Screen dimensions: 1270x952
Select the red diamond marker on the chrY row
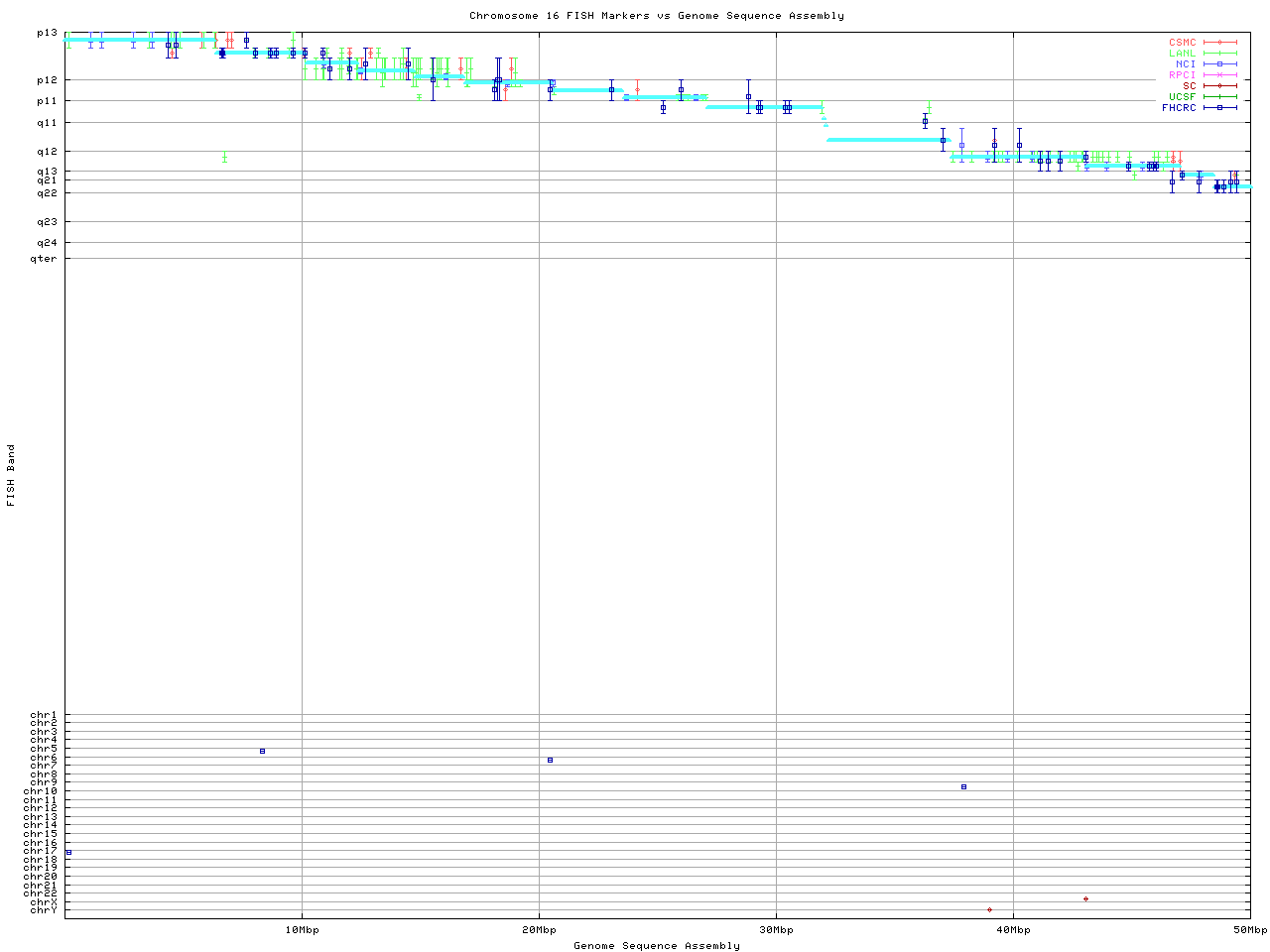click(989, 909)
